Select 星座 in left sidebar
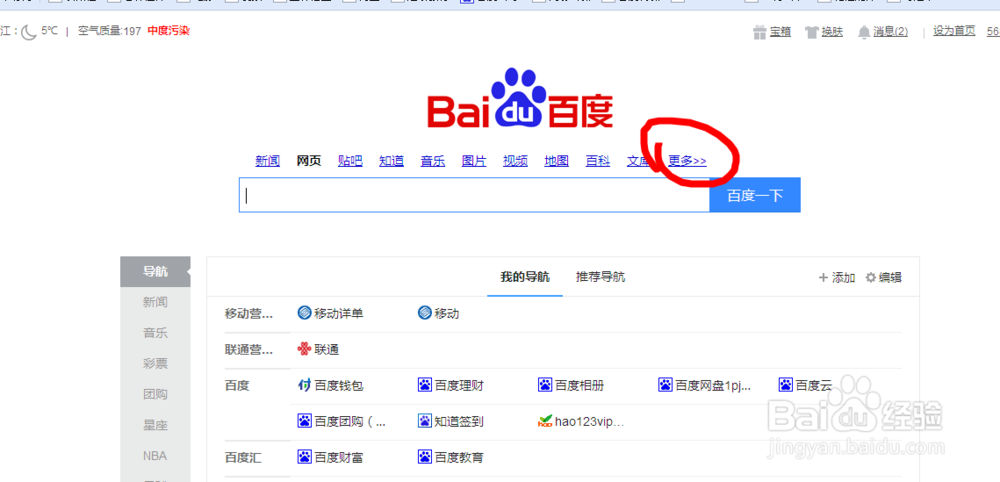 pos(155,425)
